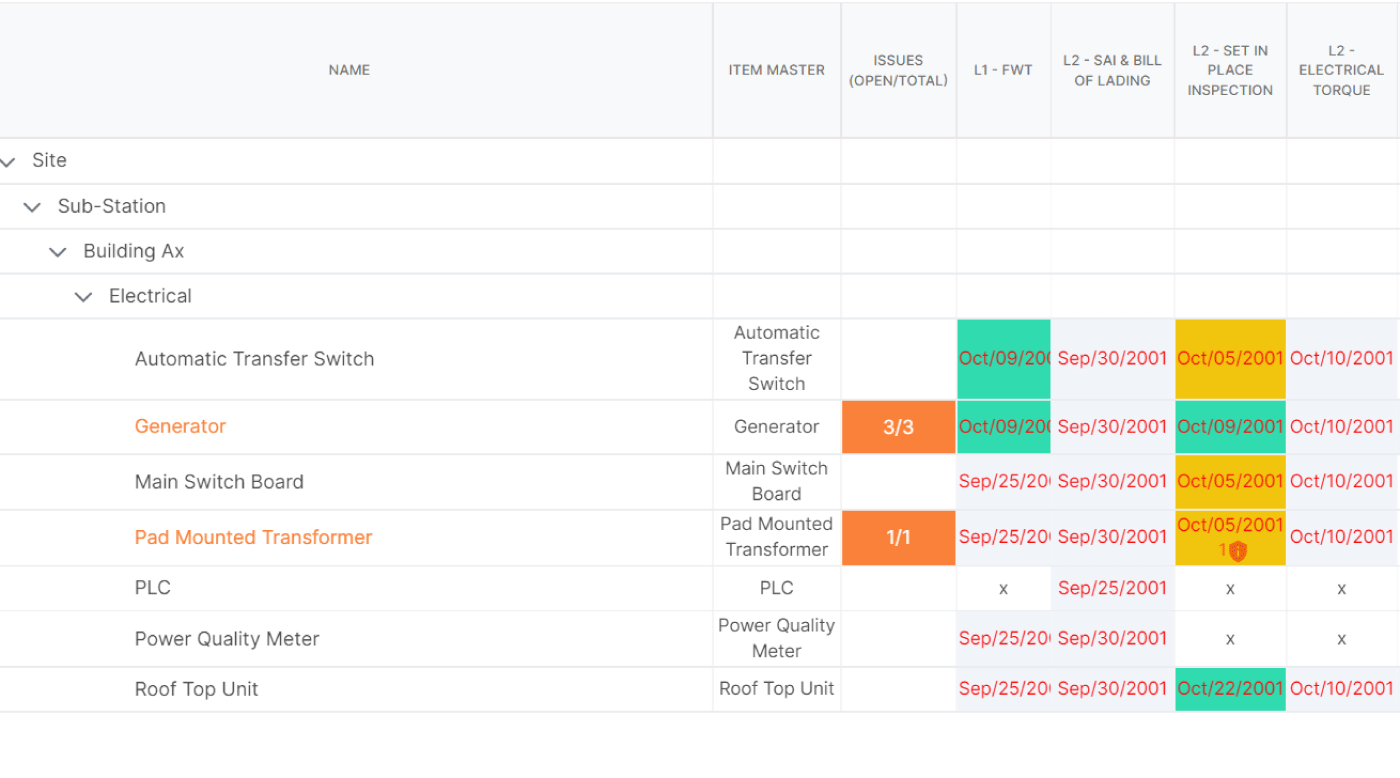Image resolution: width=1400 pixels, height=778 pixels.
Task: Open the 1/1 issues badge for Pad Mounted Transformer
Action: coord(898,538)
